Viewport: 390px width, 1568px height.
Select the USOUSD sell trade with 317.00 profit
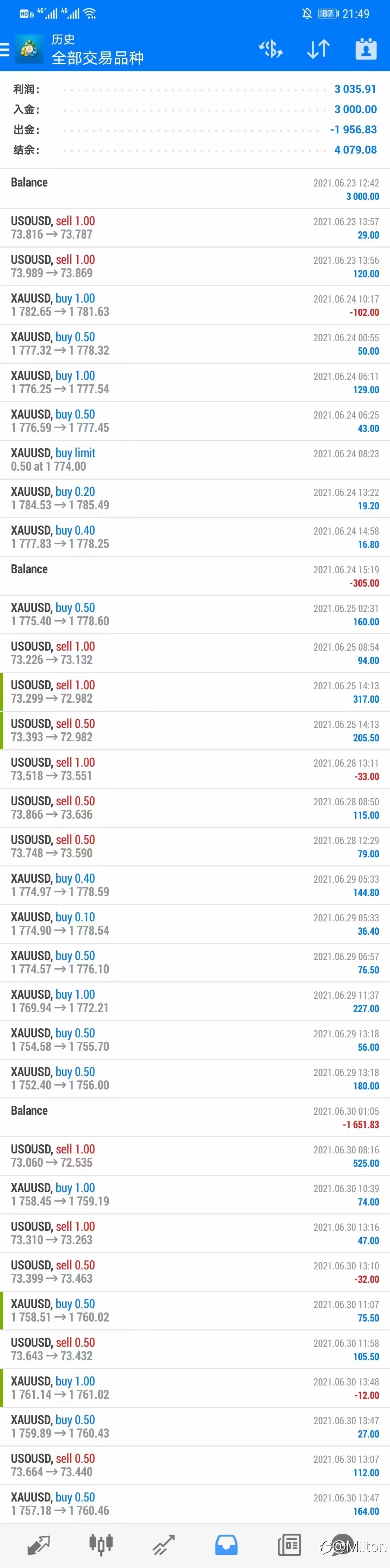coord(195,692)
